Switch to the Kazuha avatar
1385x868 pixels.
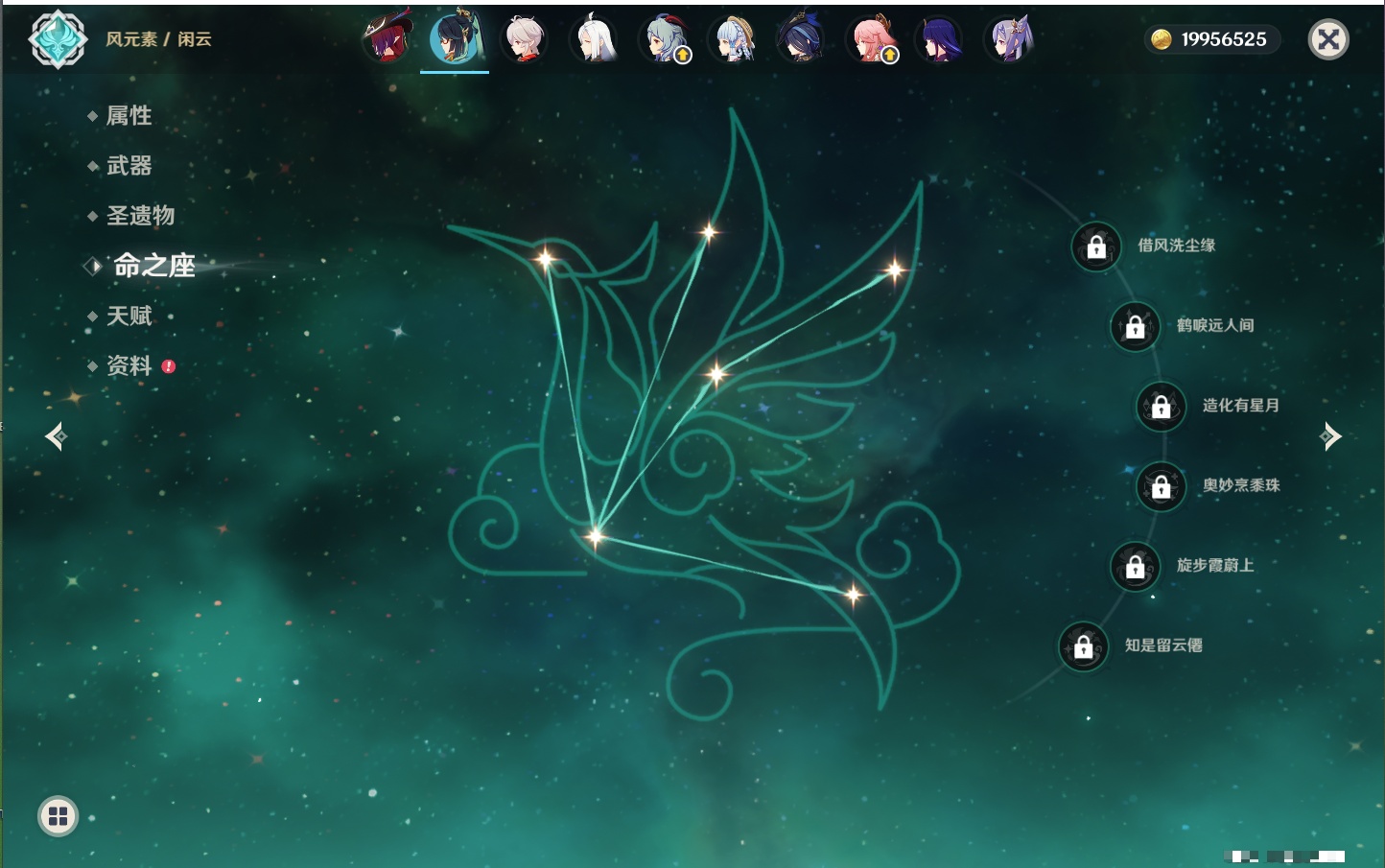tap(524, 38)
